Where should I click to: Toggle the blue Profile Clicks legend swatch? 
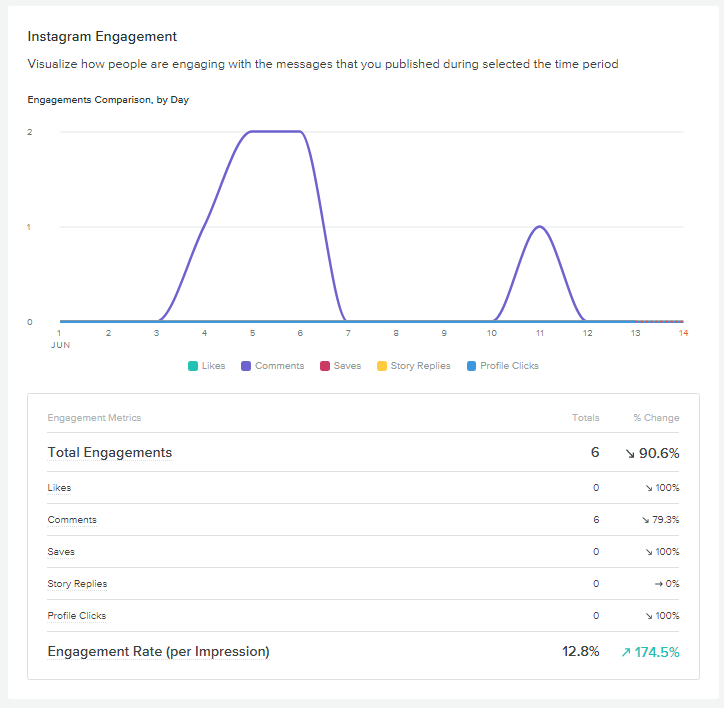(x=471, y=366)
